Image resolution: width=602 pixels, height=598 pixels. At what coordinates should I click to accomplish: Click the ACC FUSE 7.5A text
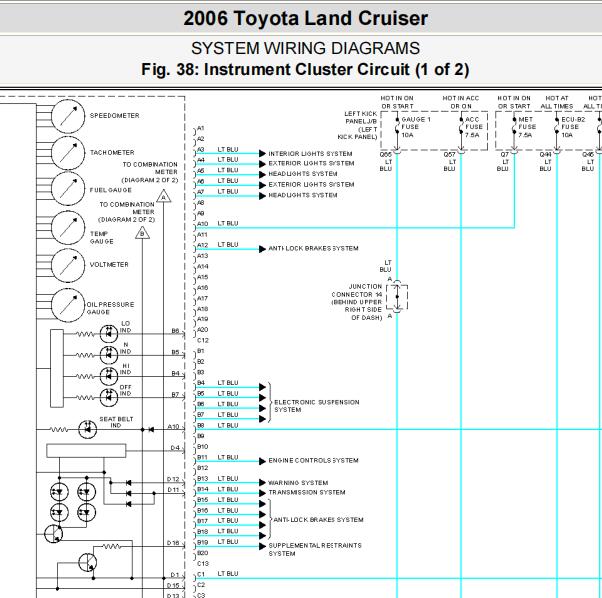click(x=473, y=127)
